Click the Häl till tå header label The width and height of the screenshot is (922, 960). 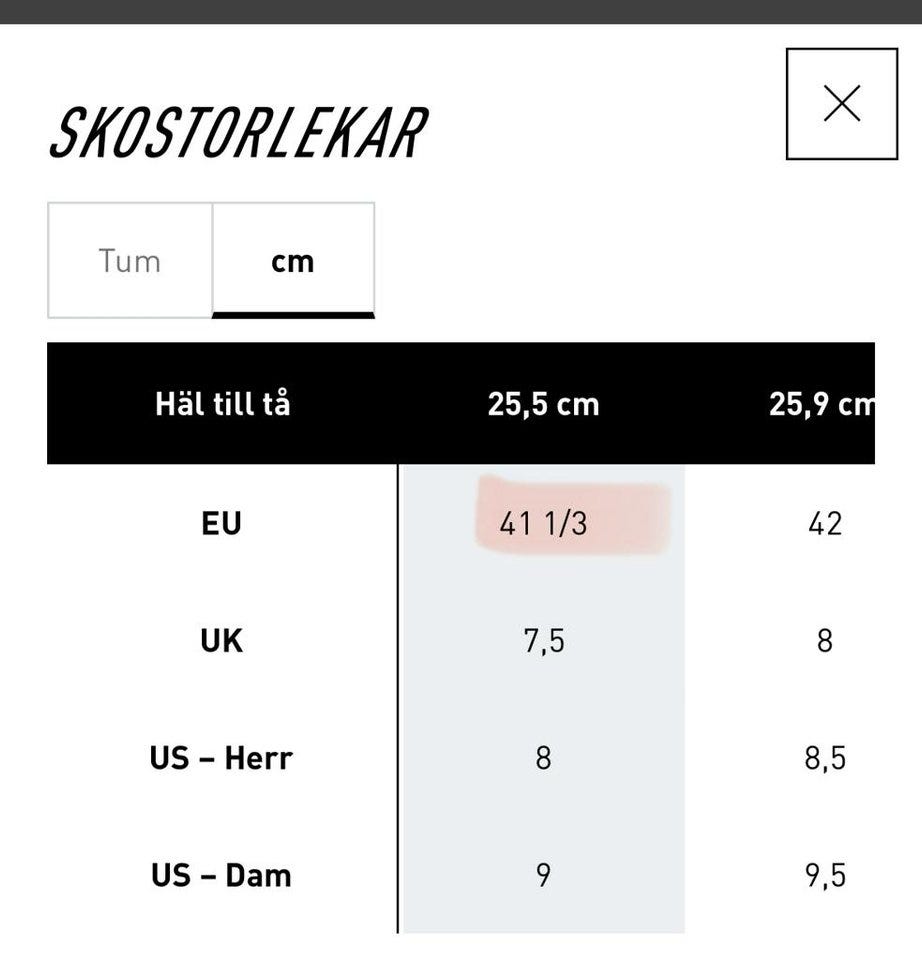(222, 404)
